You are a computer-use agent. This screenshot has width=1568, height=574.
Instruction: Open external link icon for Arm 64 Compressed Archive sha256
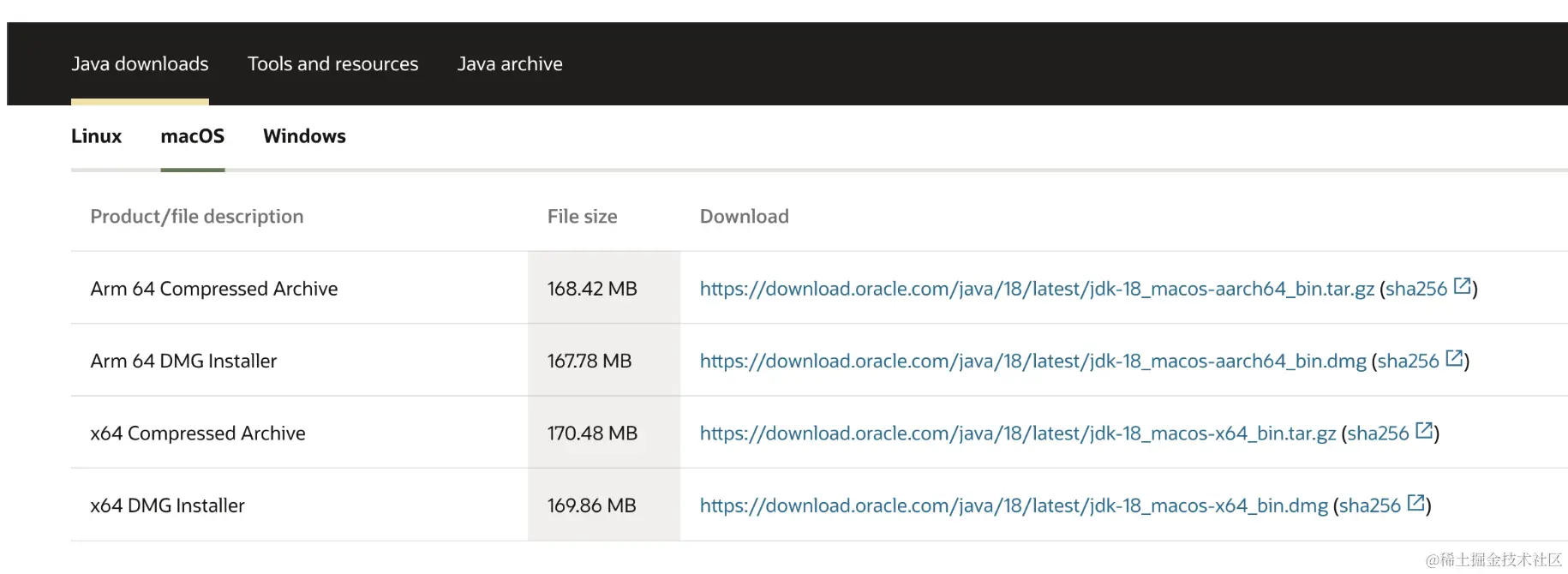click(x=1463, y=286)
